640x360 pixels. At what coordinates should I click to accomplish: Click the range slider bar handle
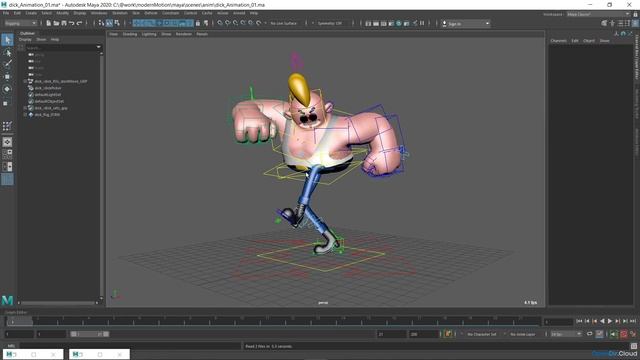(x=90, y=334)
